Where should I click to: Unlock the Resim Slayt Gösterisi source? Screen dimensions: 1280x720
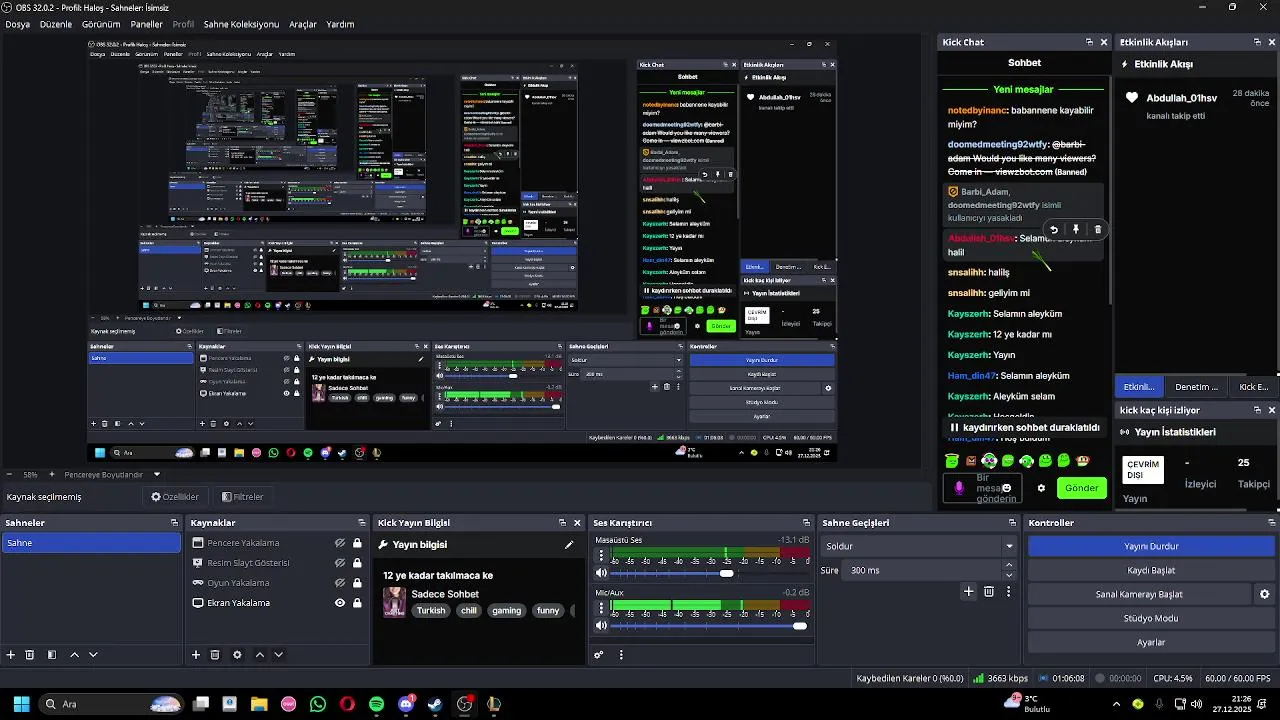click(357, 563)
